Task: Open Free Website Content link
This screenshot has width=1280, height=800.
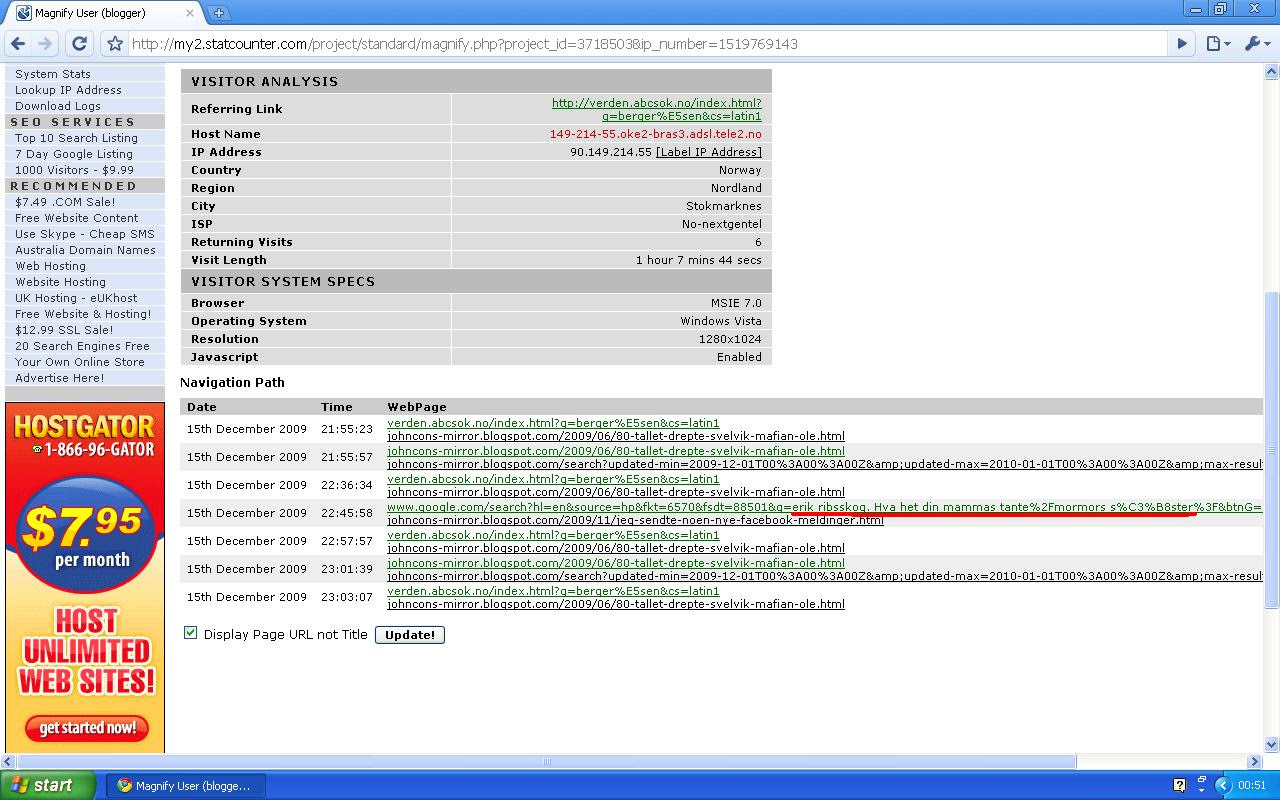Action: [x=77, y=218]
